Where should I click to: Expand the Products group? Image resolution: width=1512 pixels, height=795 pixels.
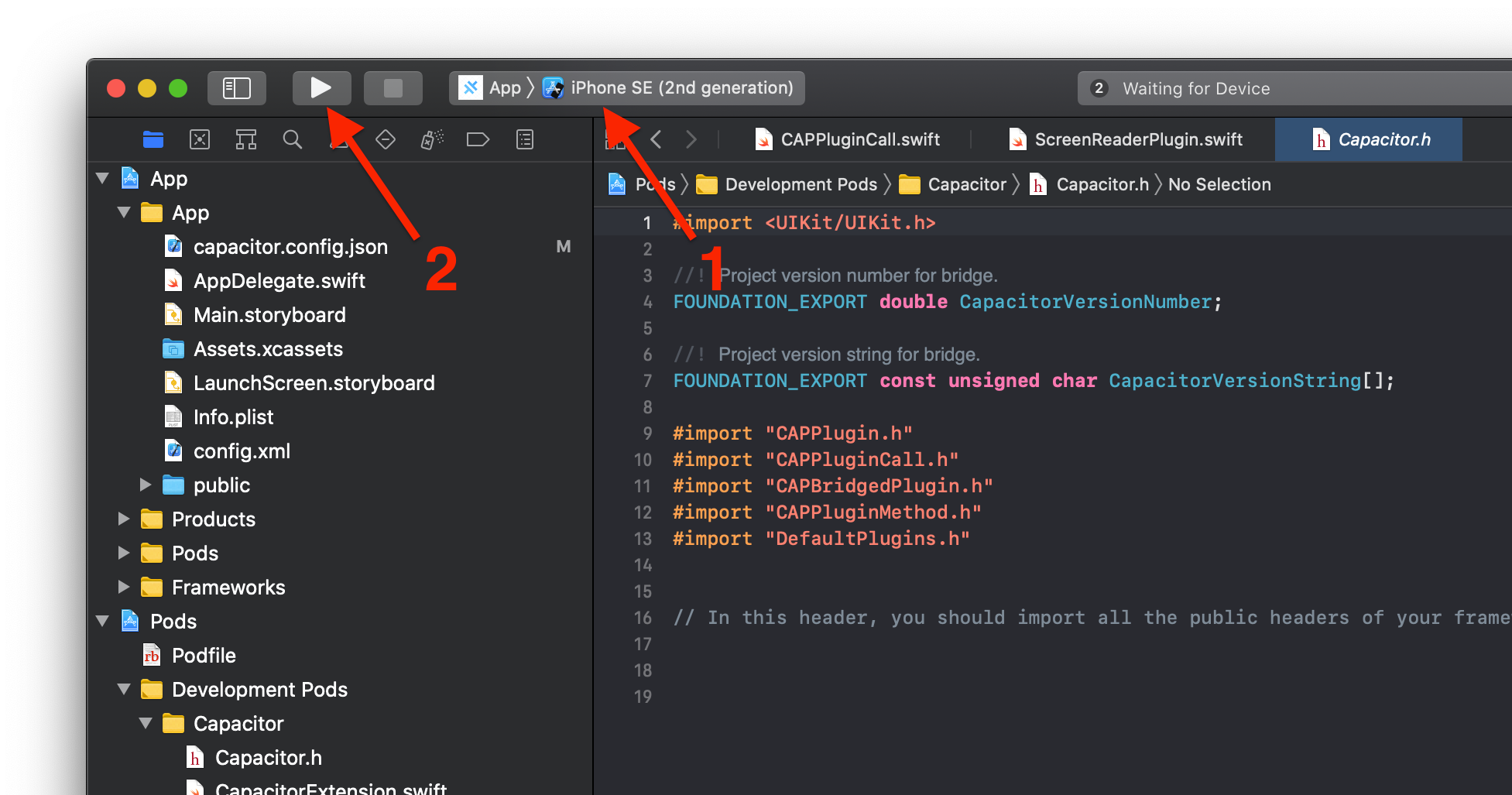tap(124, 519)
